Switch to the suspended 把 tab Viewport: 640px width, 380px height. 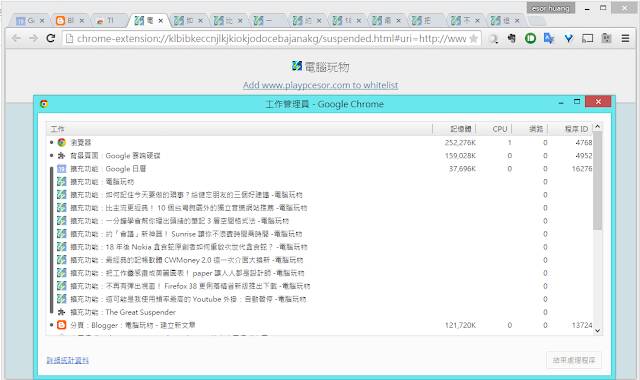tap(424, 20)
